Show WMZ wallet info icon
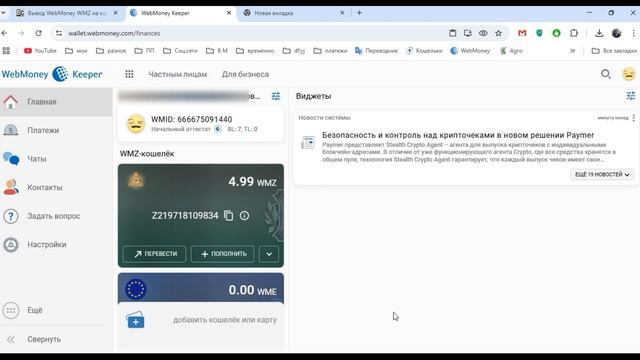Image resolution: width=640 pixels, height=360 pixels. [x=244, y=216]
